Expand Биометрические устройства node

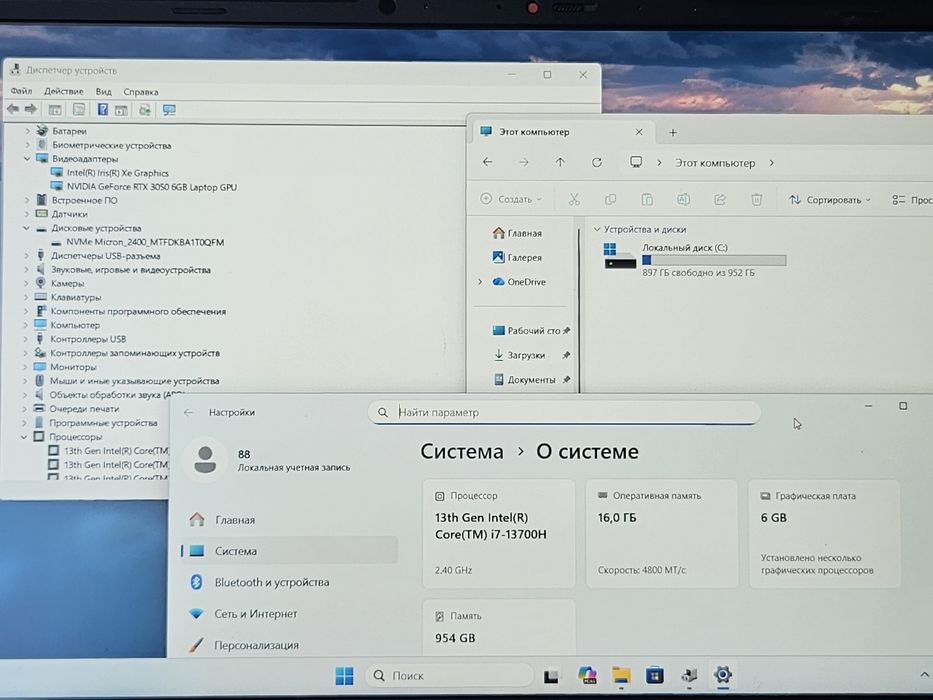pos(27,145)
